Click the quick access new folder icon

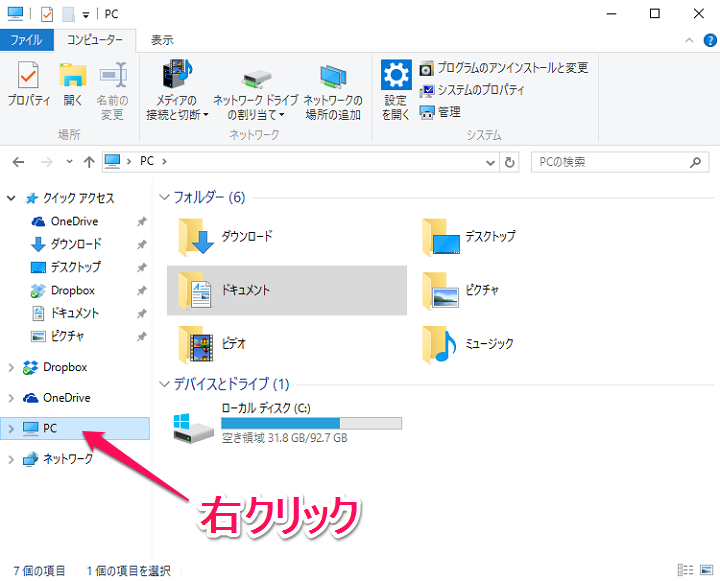(68, 14)
